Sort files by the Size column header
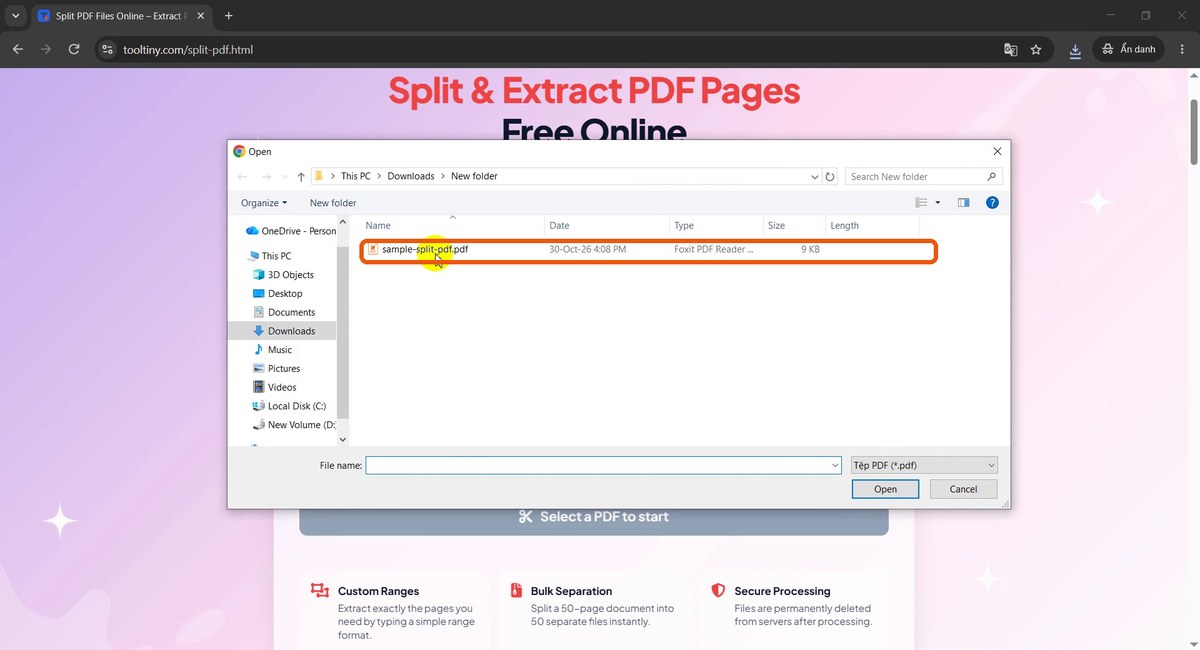This screenshot has width=1200, height=650. click(x=794, y=226)
